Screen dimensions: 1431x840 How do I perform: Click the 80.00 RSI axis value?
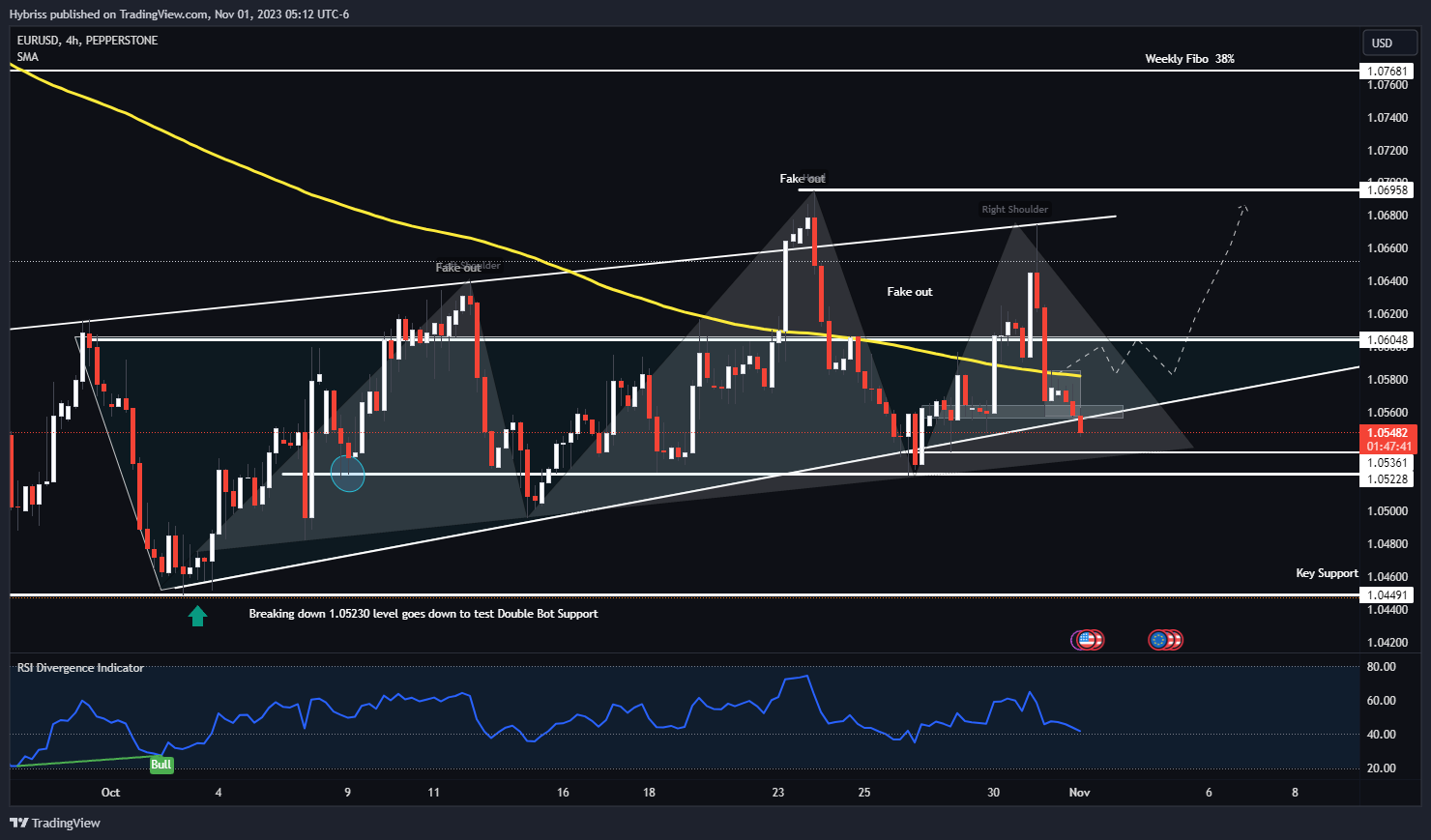pos(1381,667)
